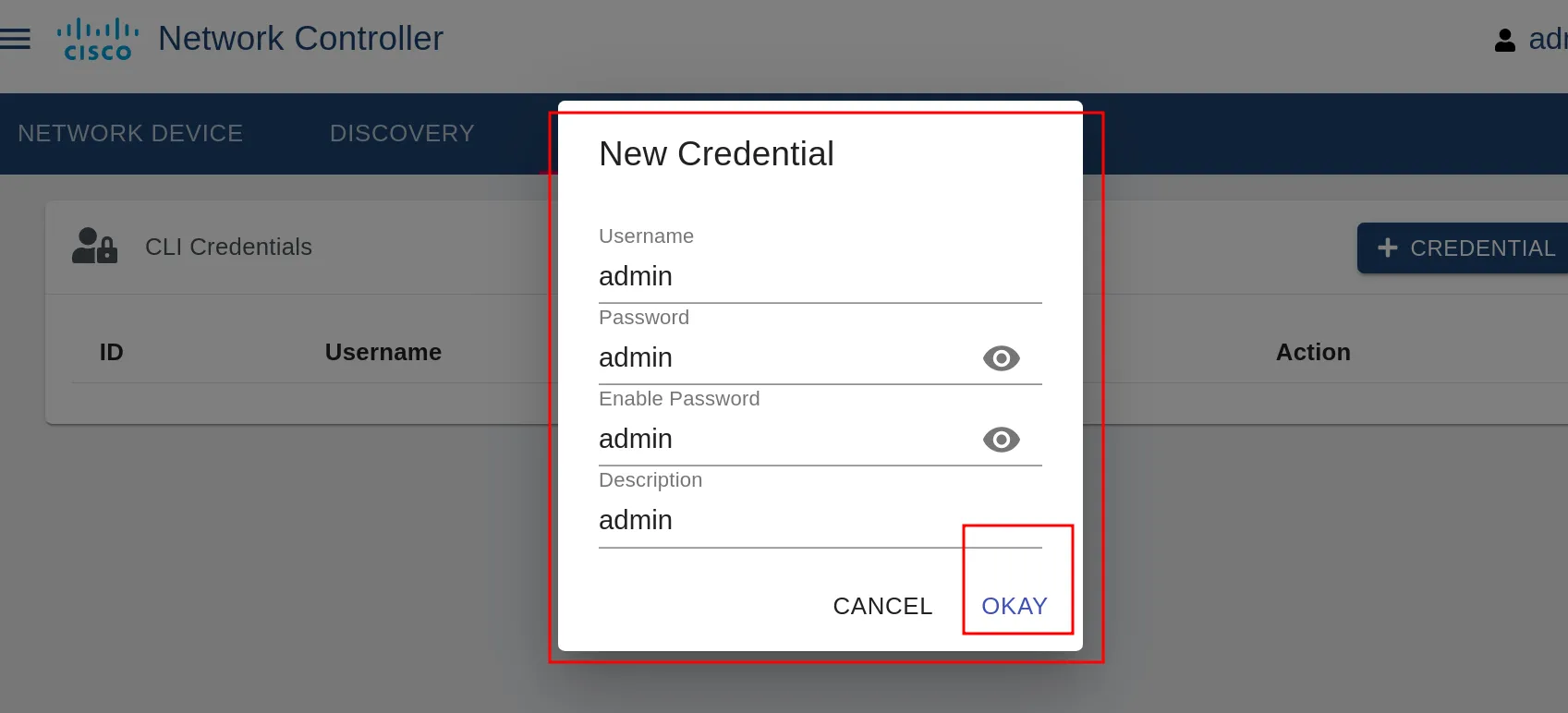Click the Description input field
This screenshot has height=713, width=1568.
[819, 521]
